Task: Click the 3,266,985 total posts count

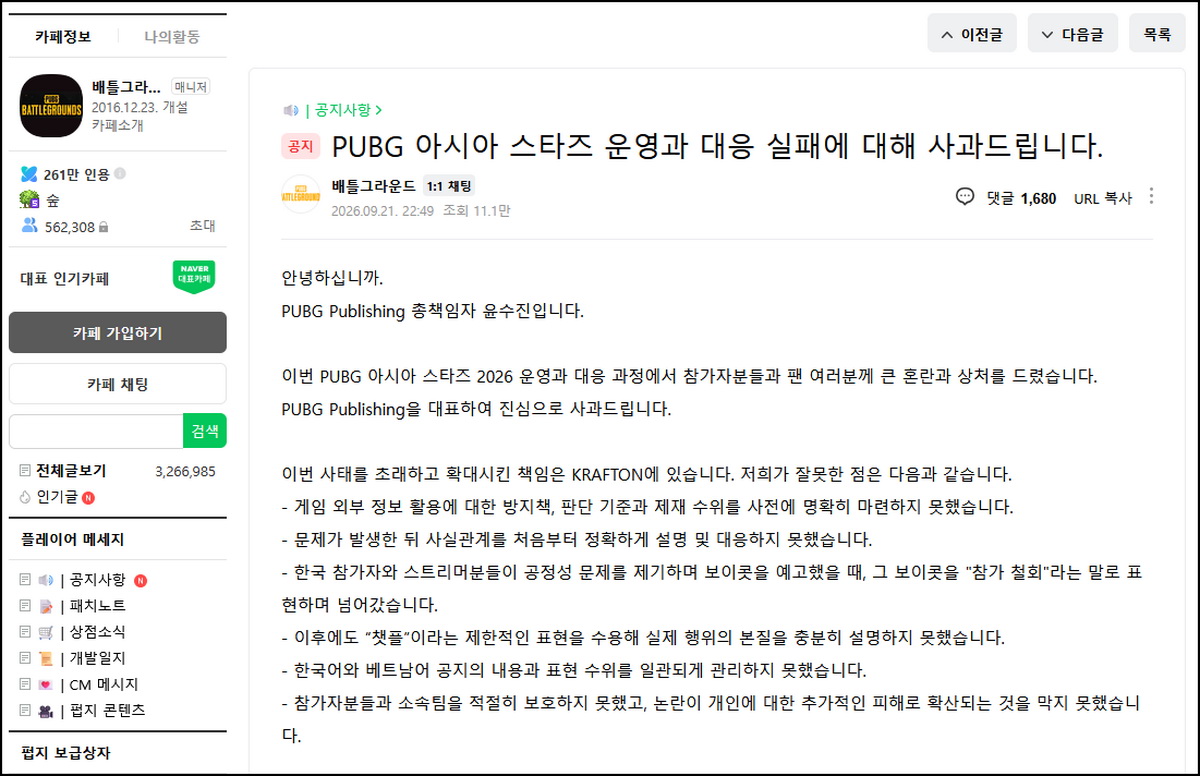Action: point(185,471)
